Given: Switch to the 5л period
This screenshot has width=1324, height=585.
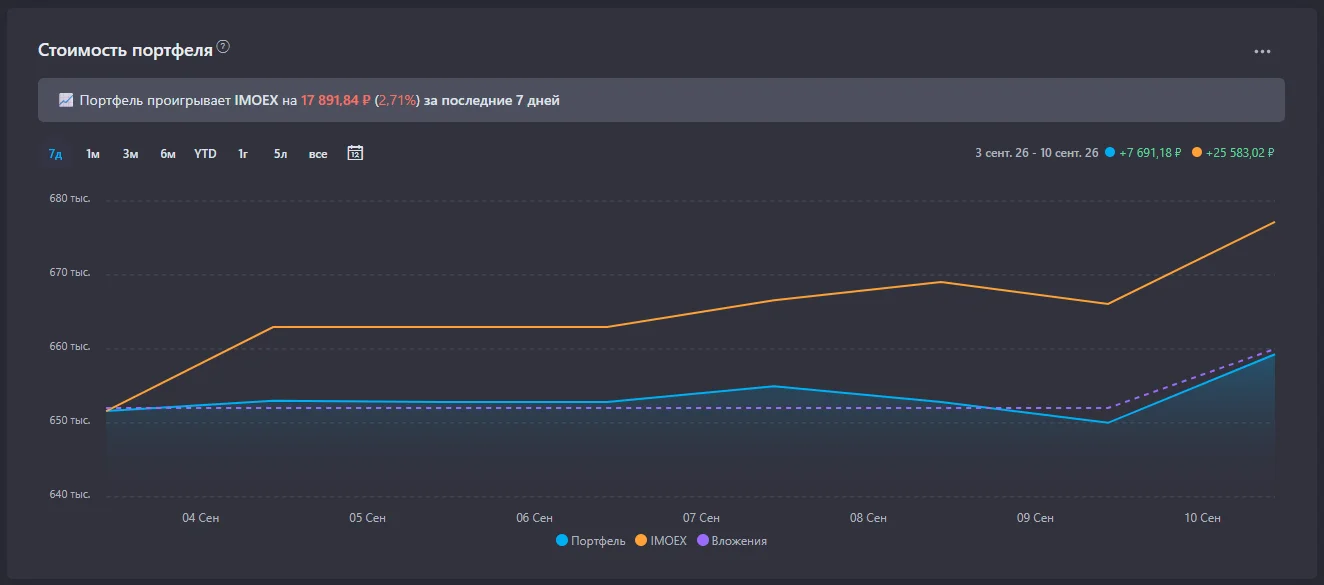Looking at the screenshot, I should tap(280, 154).
